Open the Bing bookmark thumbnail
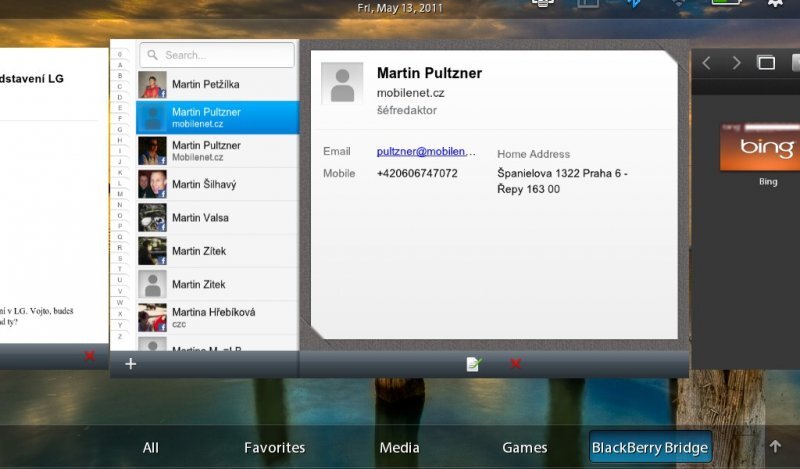The image size is (800, 469). 760,146
